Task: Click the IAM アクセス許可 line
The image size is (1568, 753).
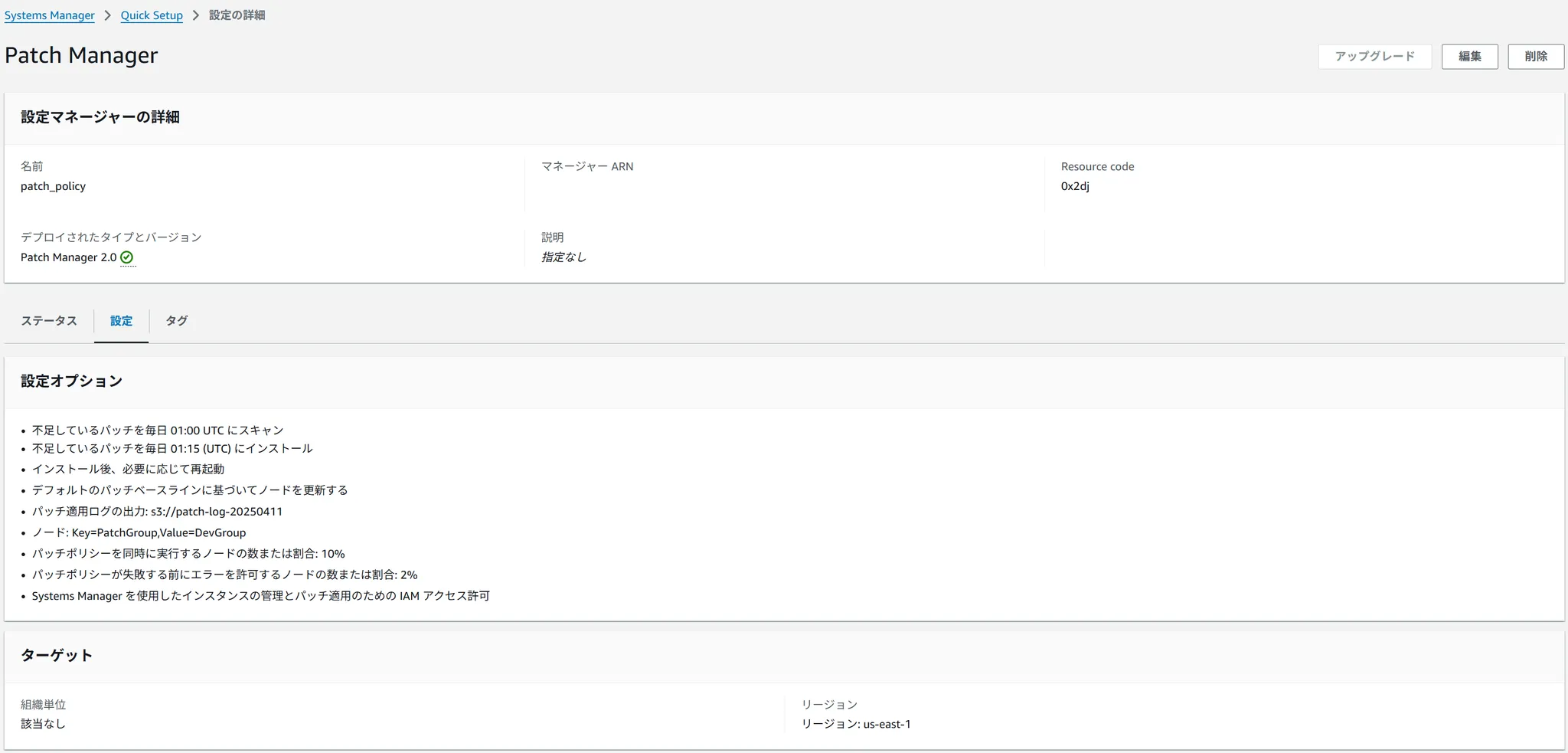Action: tap(260, 596)
